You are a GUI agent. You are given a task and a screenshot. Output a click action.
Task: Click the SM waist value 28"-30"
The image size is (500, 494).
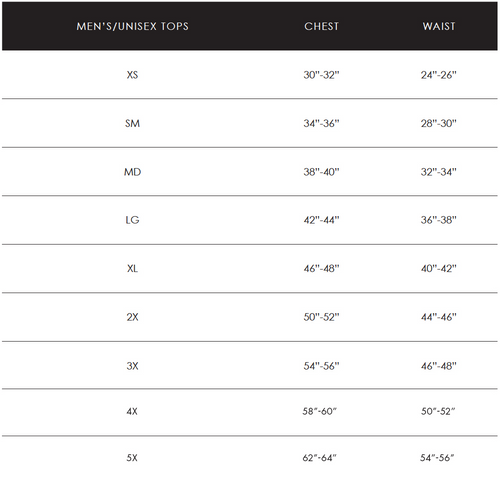click(x=439, y=123)
